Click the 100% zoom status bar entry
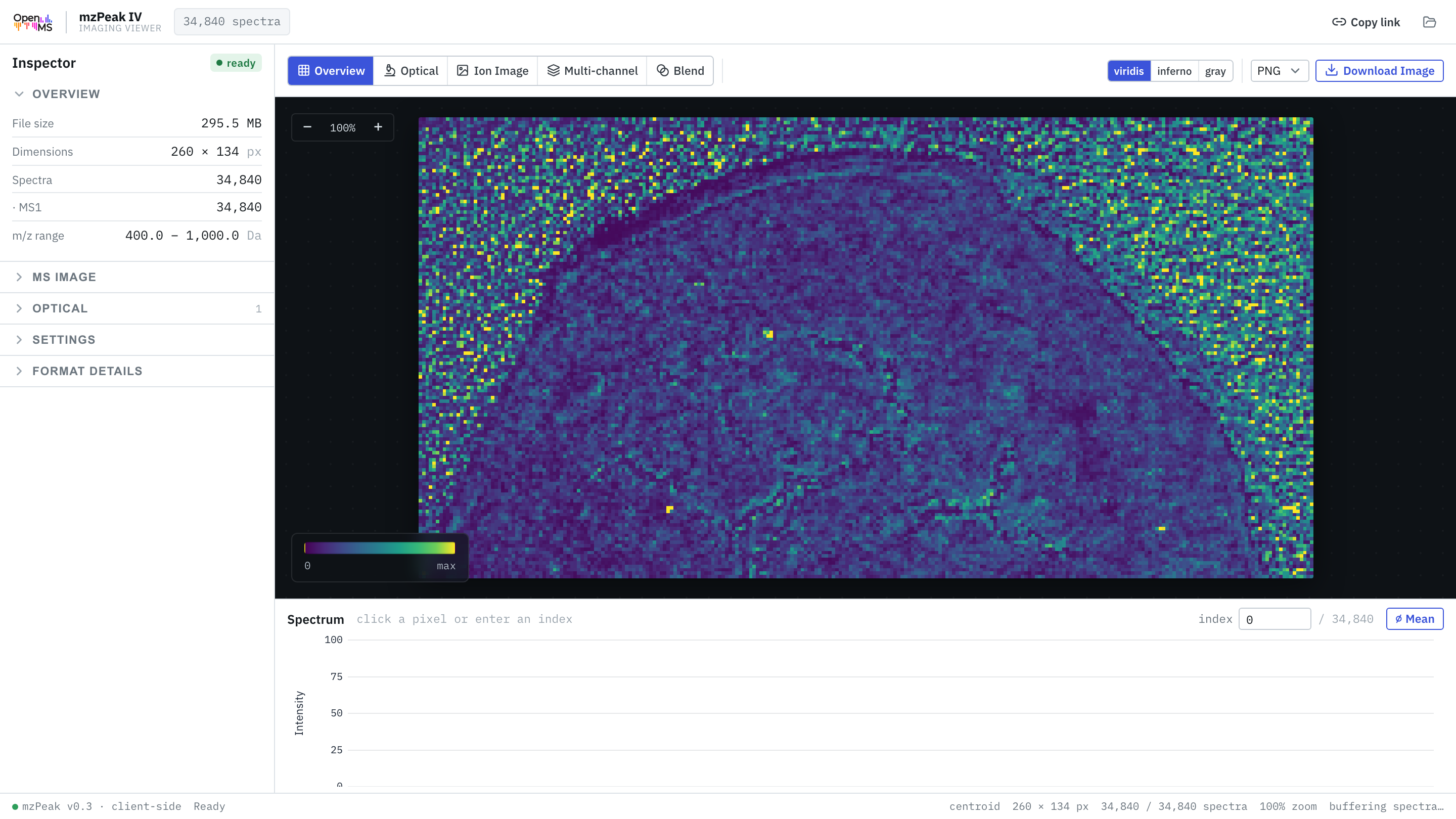1456x819 pixels. point(1288,806)
